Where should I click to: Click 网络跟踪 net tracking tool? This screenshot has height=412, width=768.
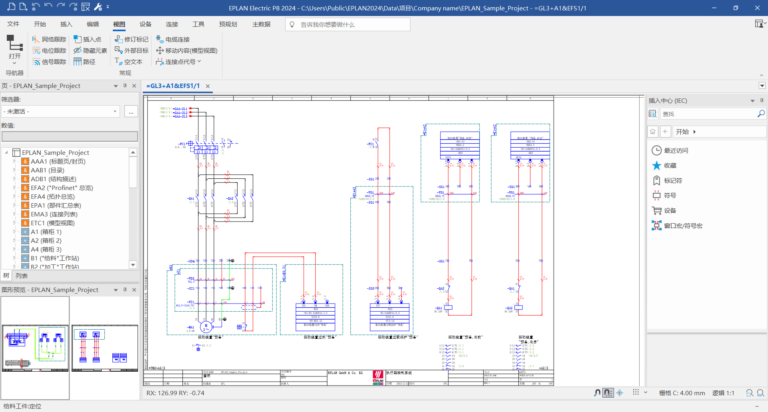point(49,39)
